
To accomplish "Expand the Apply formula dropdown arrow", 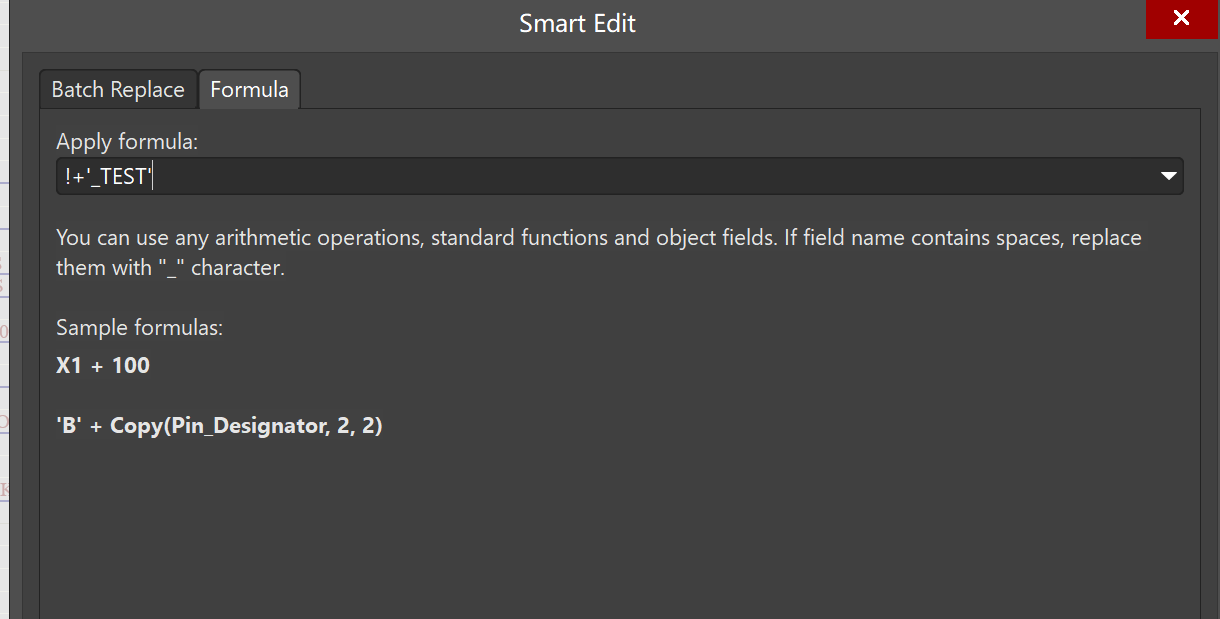I will (x=1167, y=176).
